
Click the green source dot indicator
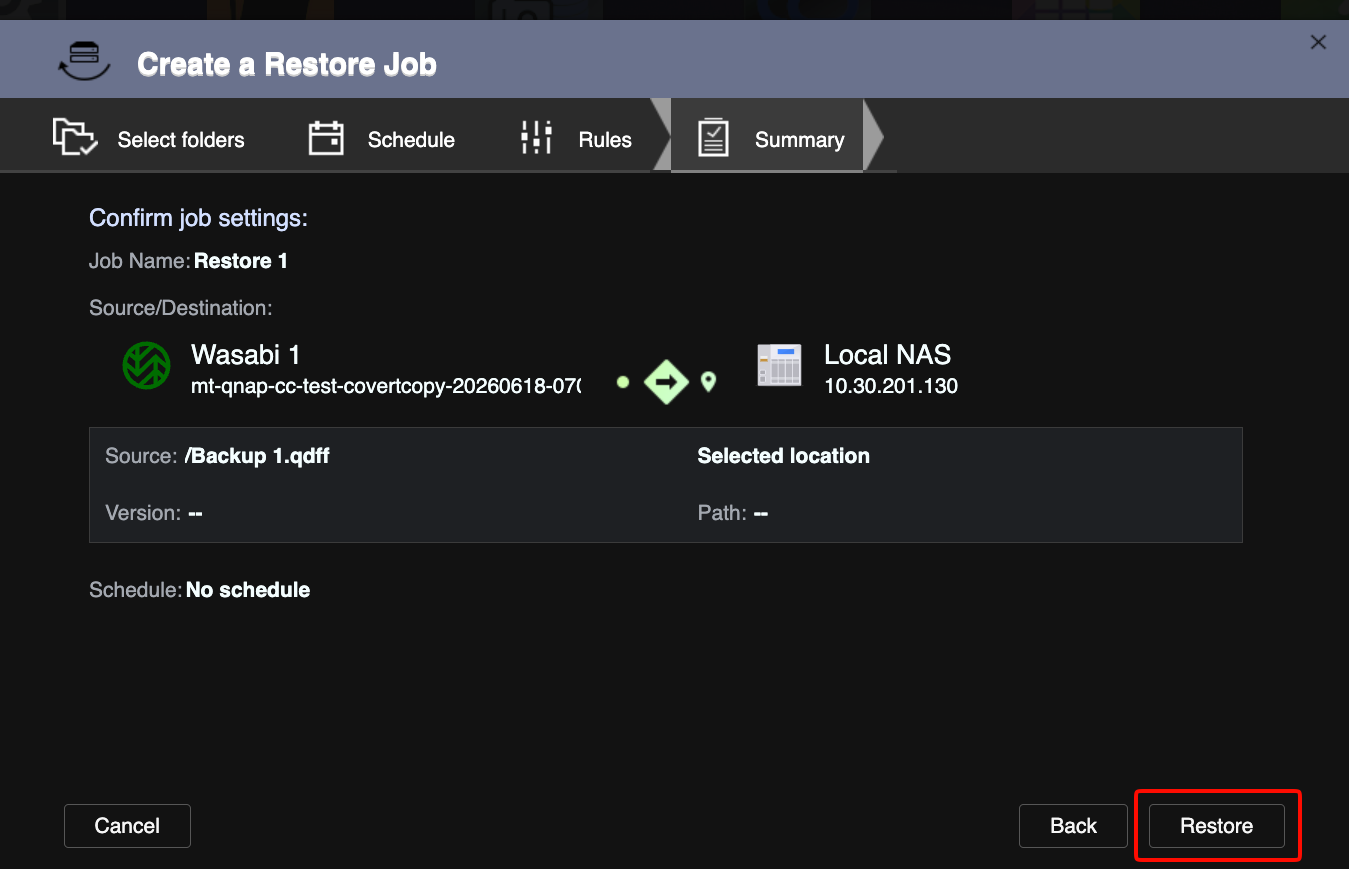623,382
